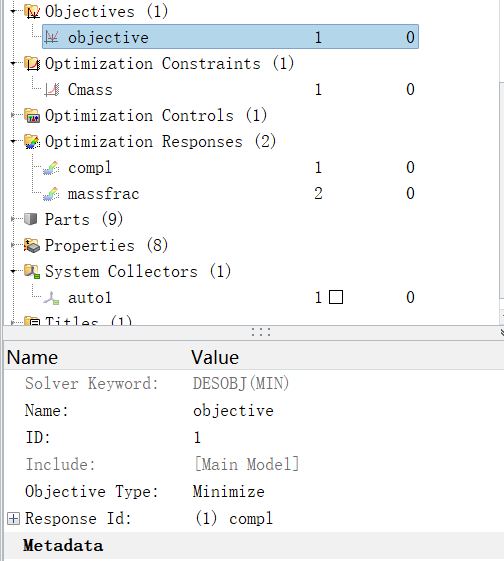504x561 pixels.
Task: Click the Value column header
Action: (215, 357)
